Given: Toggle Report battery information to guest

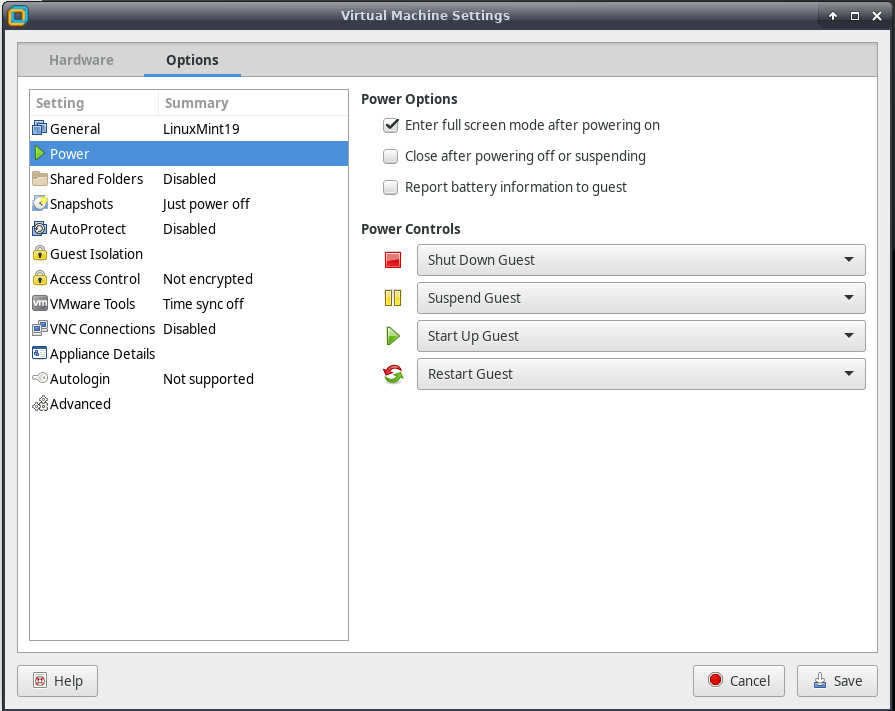Looking at the screenshot, I should pos(391,187).
